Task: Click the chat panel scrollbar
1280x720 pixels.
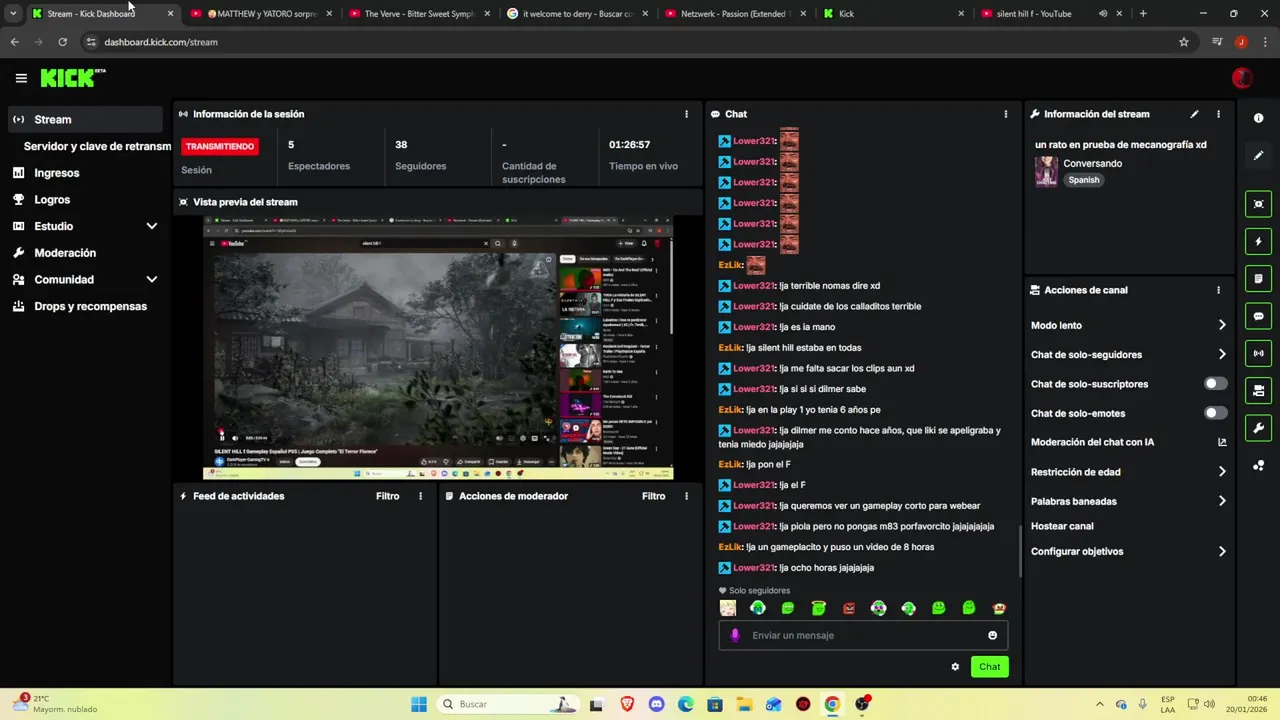Action: click(1019, 550)
